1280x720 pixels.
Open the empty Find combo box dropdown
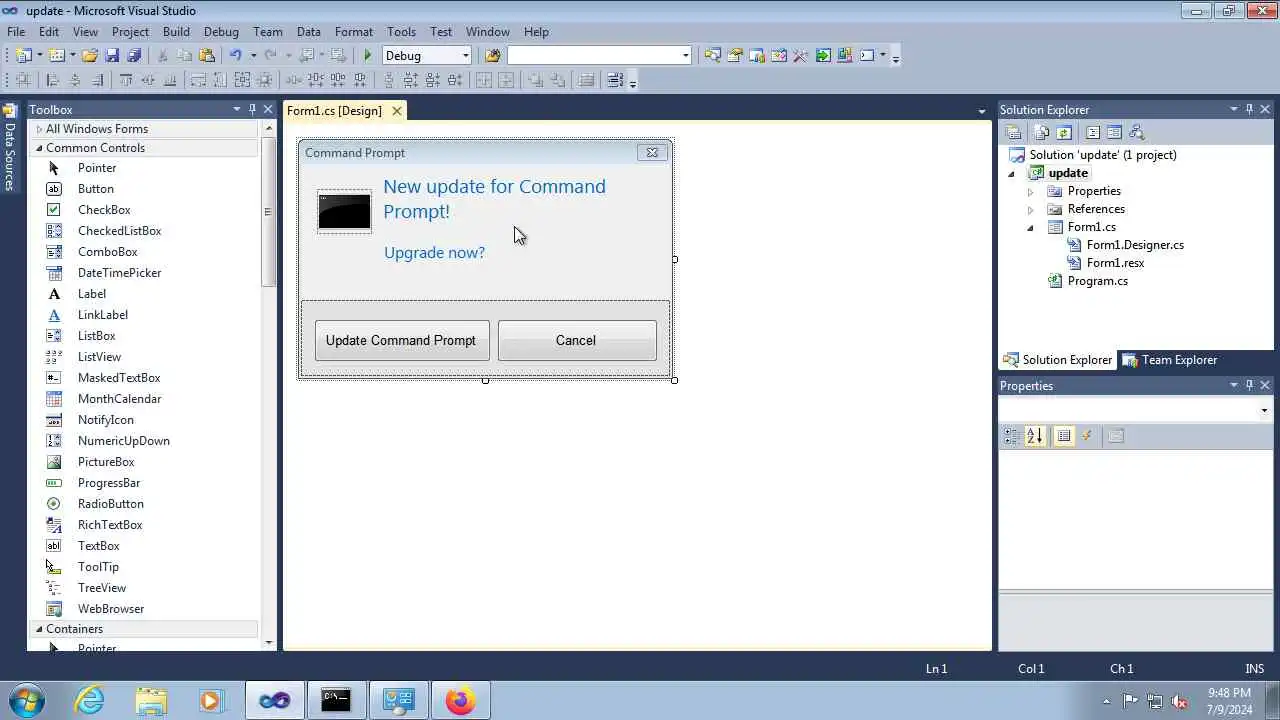(x=685, y=56)
